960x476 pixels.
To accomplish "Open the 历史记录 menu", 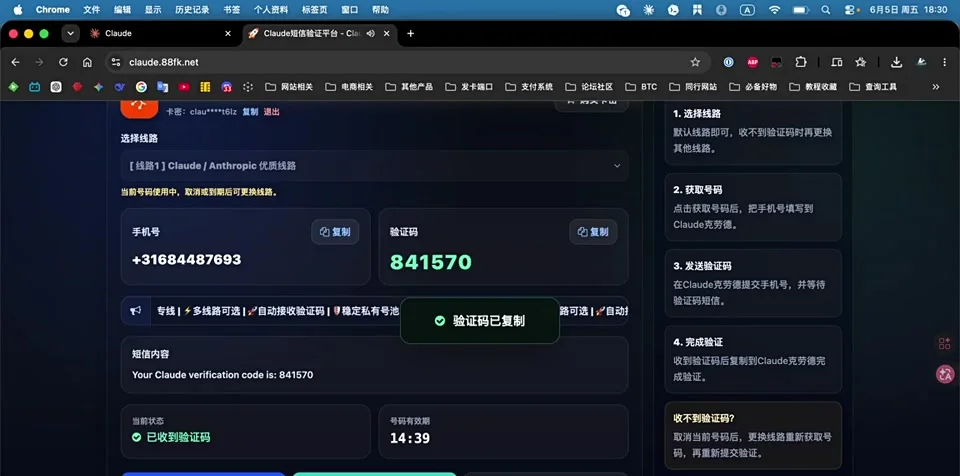I will tap(192, 10).
